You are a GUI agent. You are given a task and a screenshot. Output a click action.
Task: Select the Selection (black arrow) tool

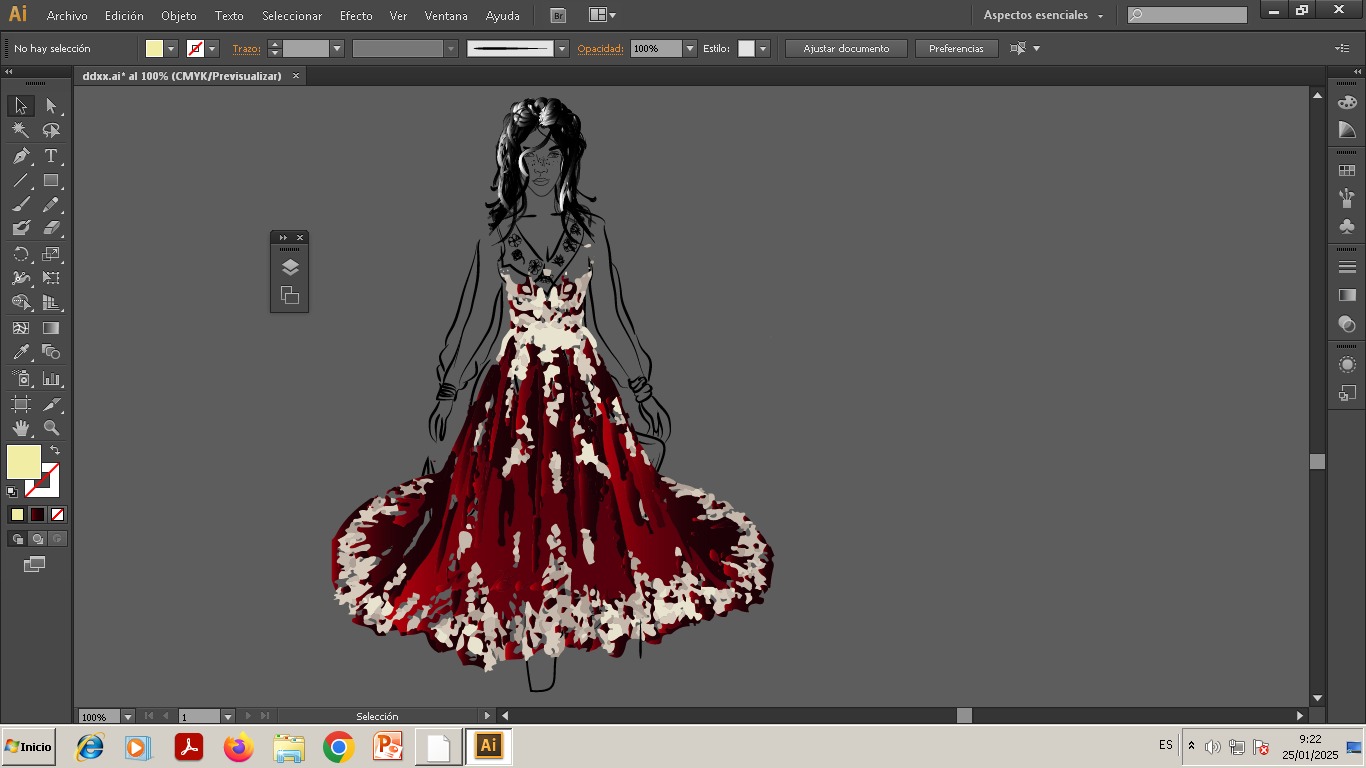[x=21, y=106]
